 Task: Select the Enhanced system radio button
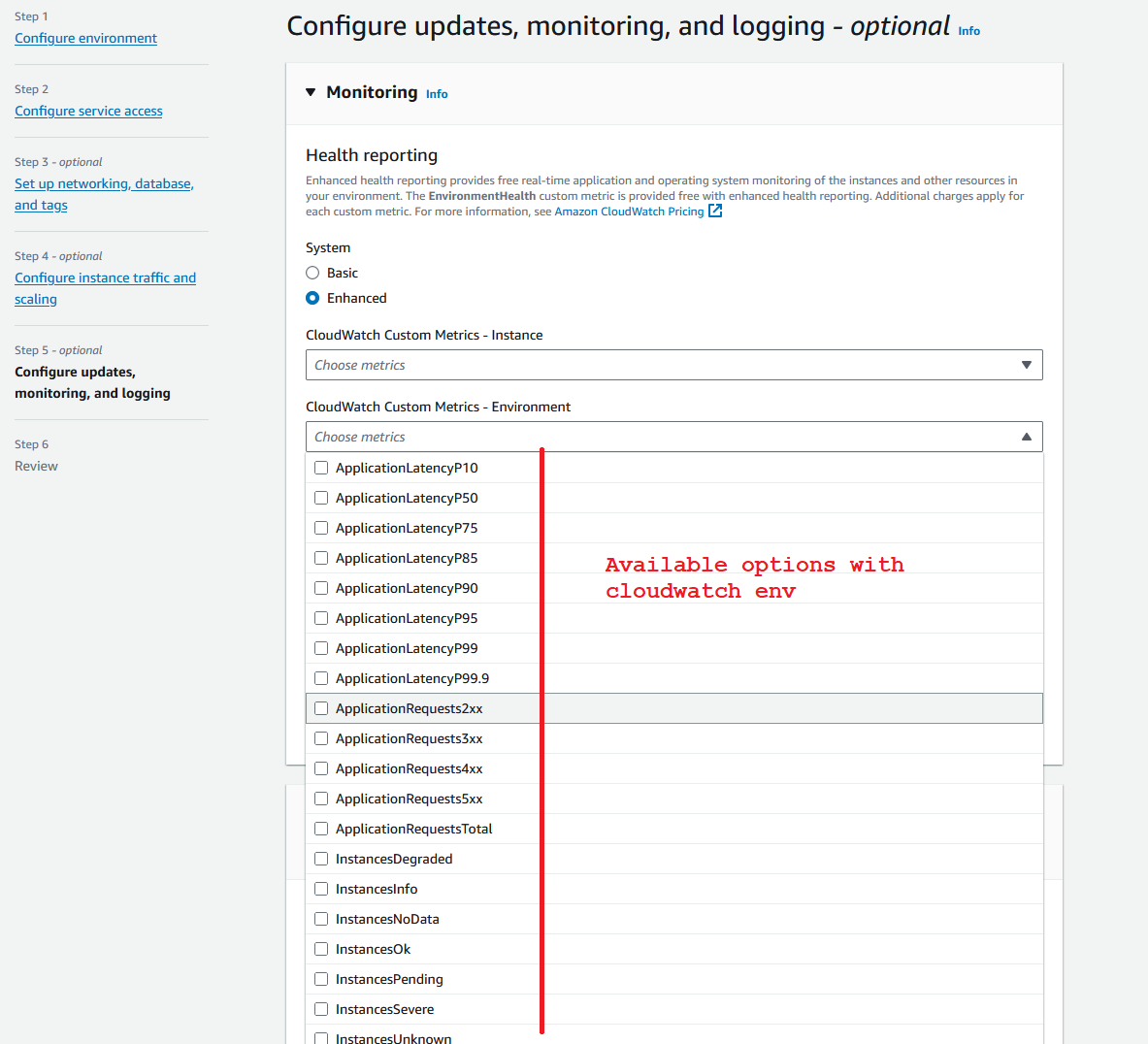point(312,298)
